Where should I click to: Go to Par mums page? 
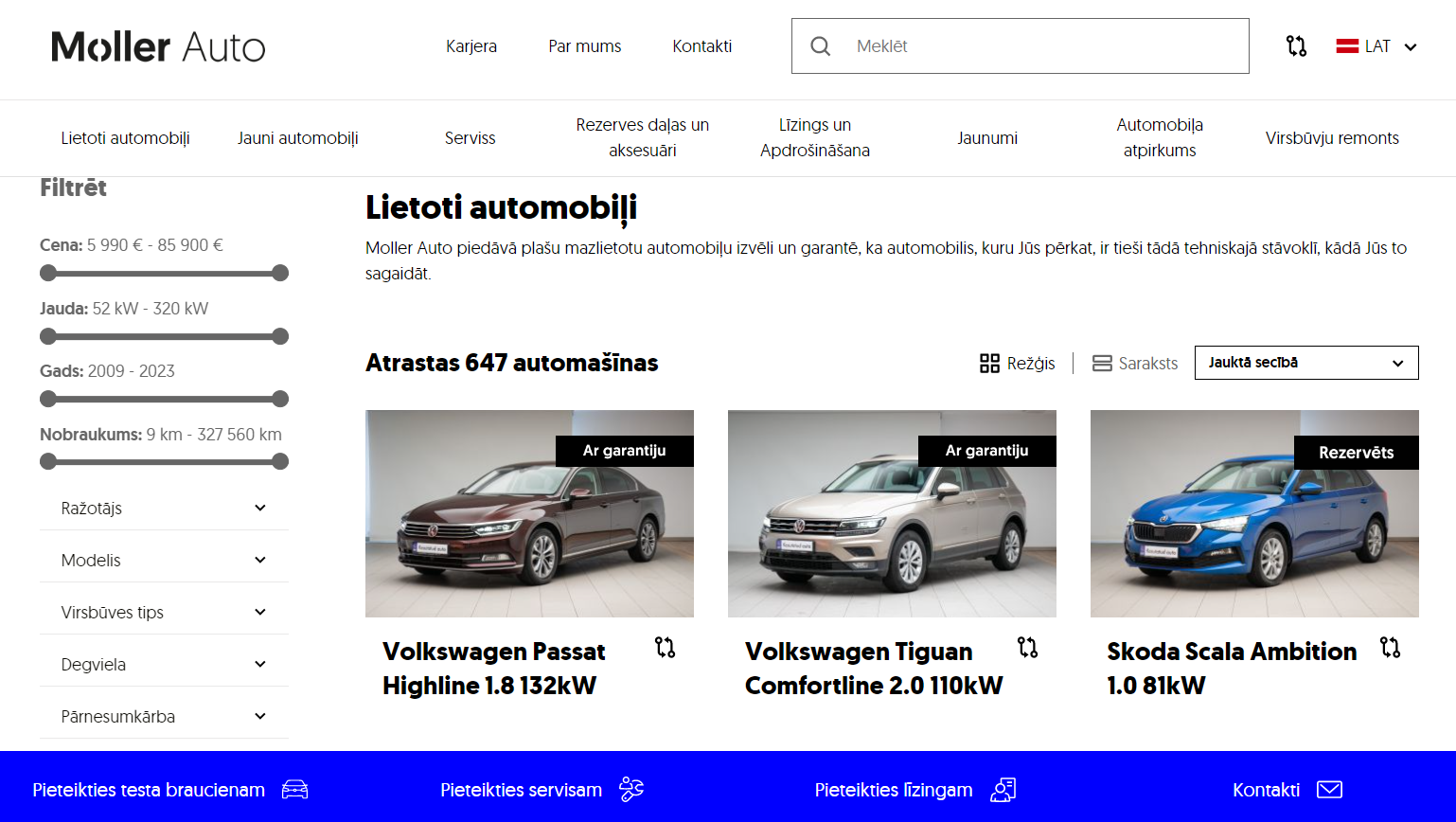[x=585, y=46]
